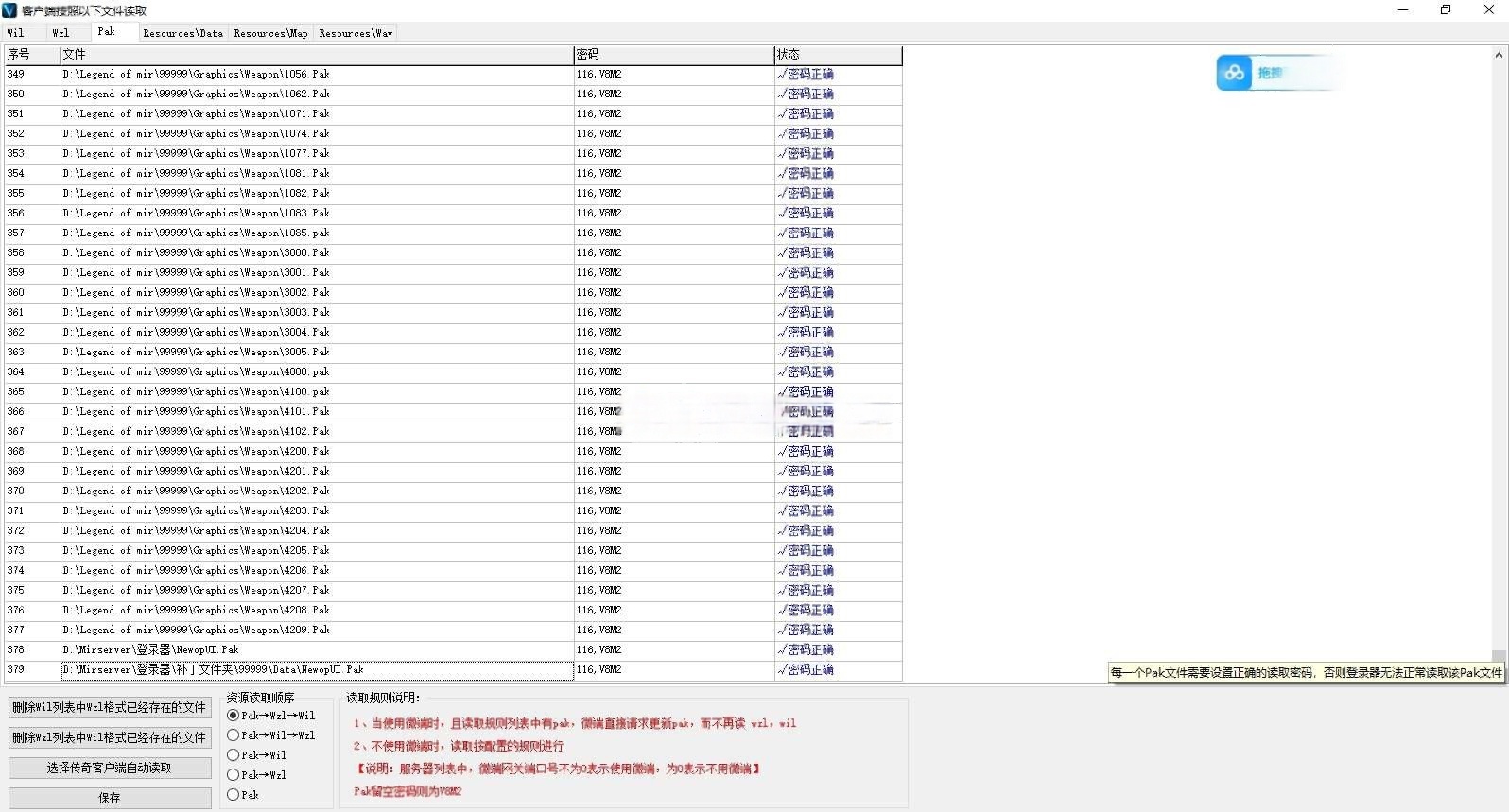Click 选择传奇客户端自动读取 button

pyautogui.click(x=110, y=768)
